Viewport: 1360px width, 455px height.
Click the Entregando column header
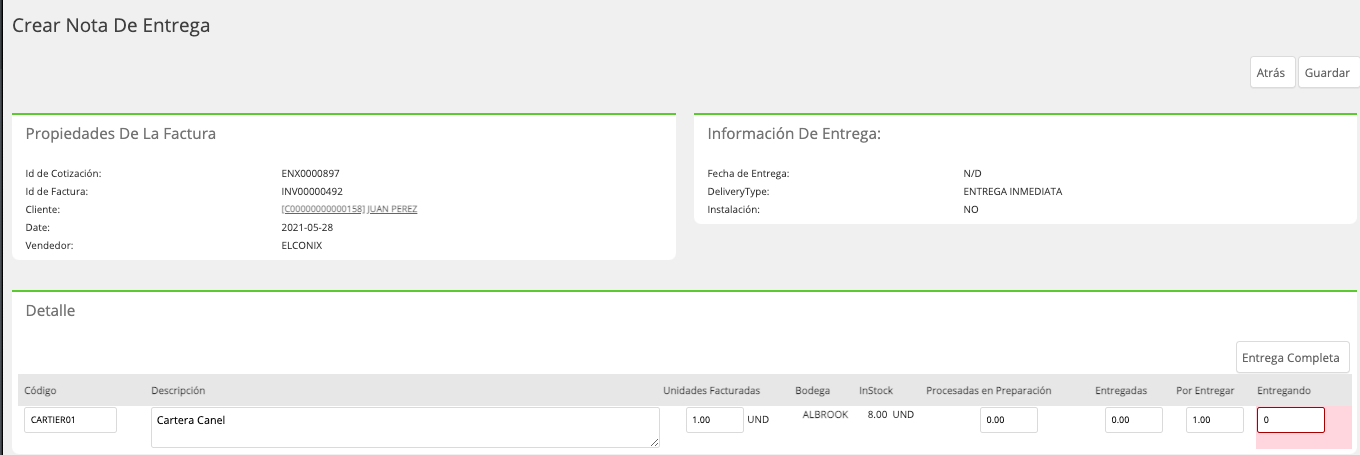pyautogui.click(x=1284, y=390)
